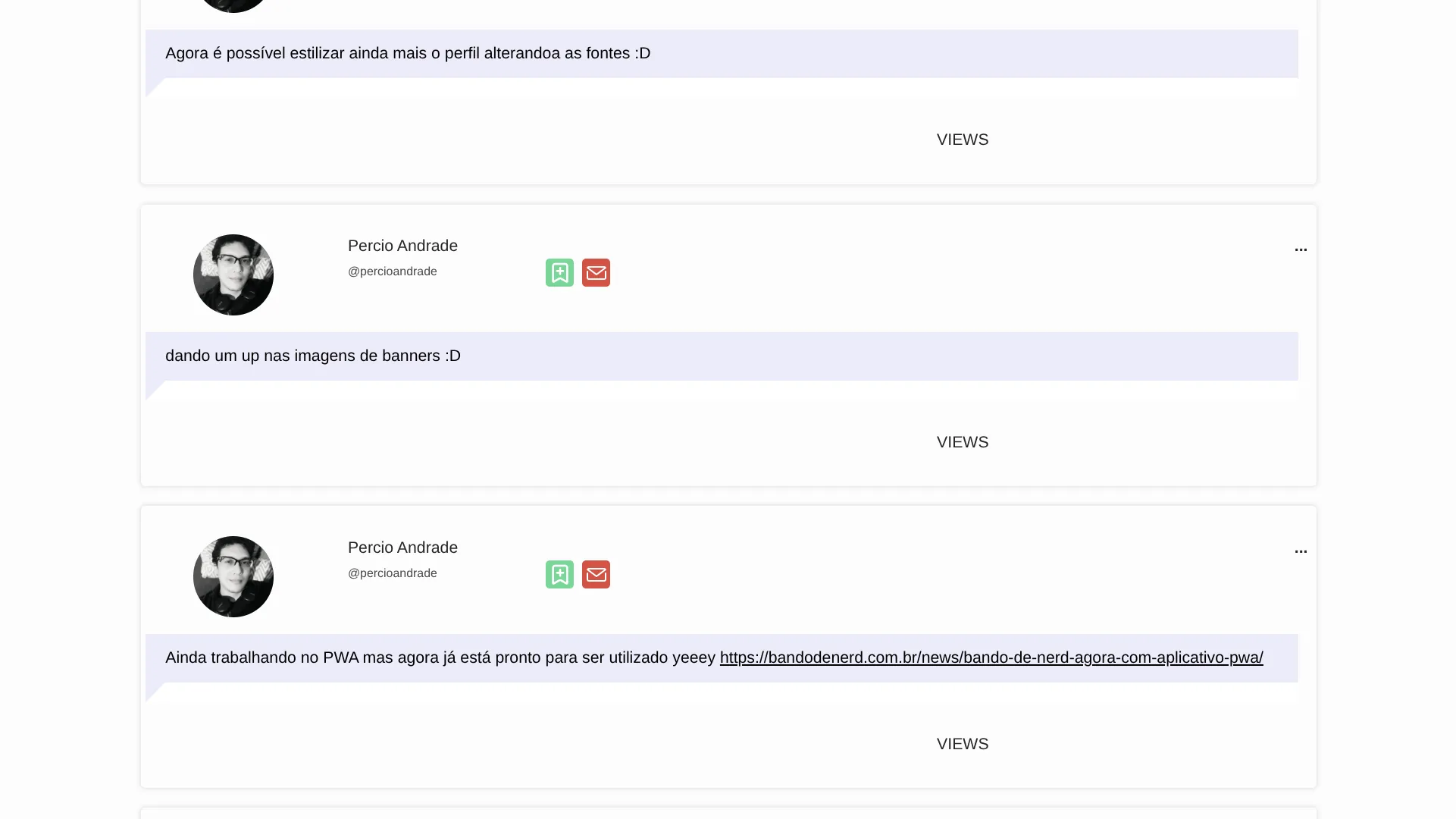Click text 'Agora é possível estilizar ainda mais'
The height and width of the screenshot is (819, 1456).
point(296,53)
